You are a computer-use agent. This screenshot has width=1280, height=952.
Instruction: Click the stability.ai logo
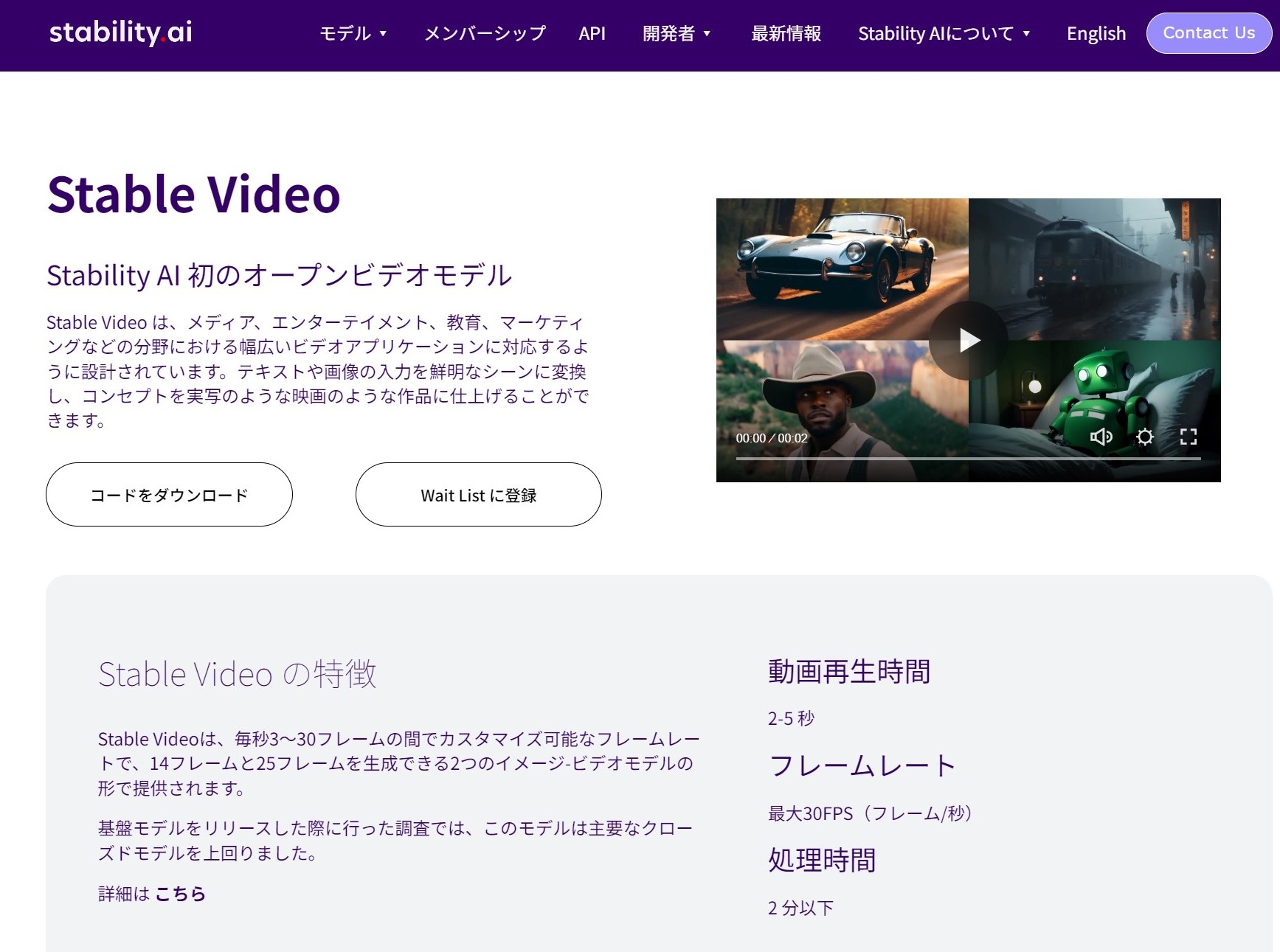point(120,33)
